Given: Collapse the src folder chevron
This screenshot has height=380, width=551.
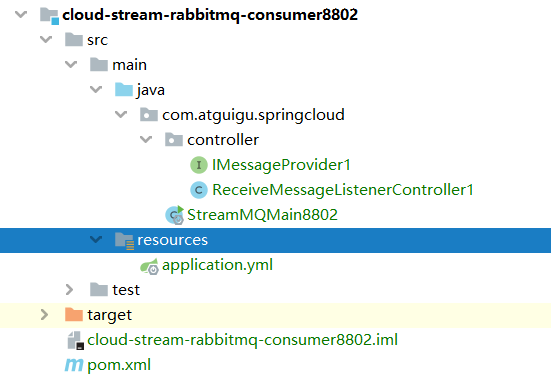Looking at the screenshot, I should pyautogui.click(x=46, y=39).
